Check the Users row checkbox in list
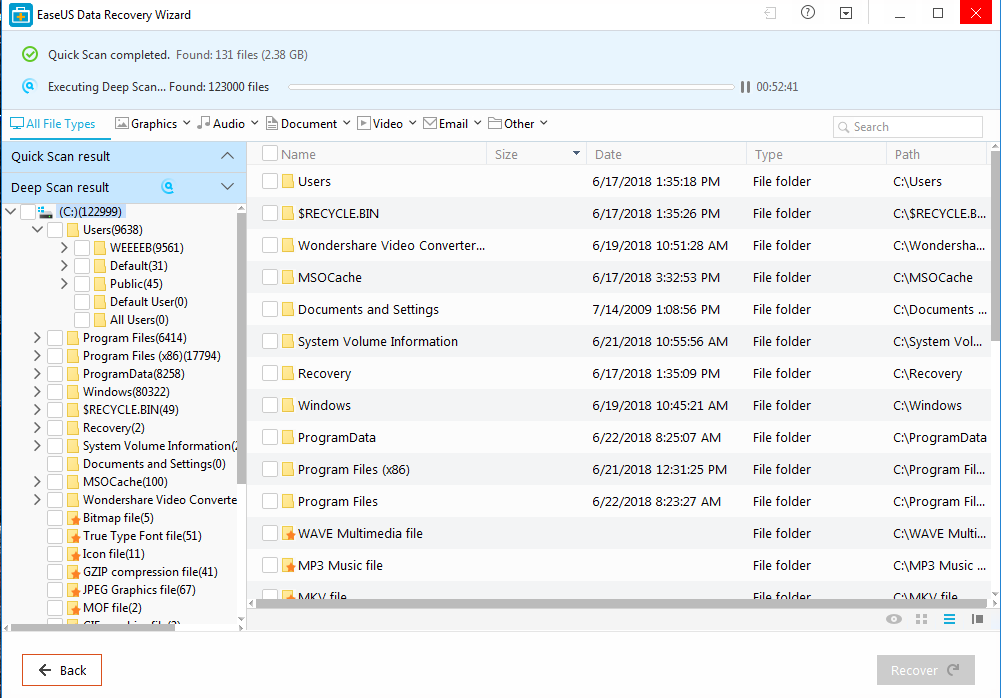 pos(270,181)
